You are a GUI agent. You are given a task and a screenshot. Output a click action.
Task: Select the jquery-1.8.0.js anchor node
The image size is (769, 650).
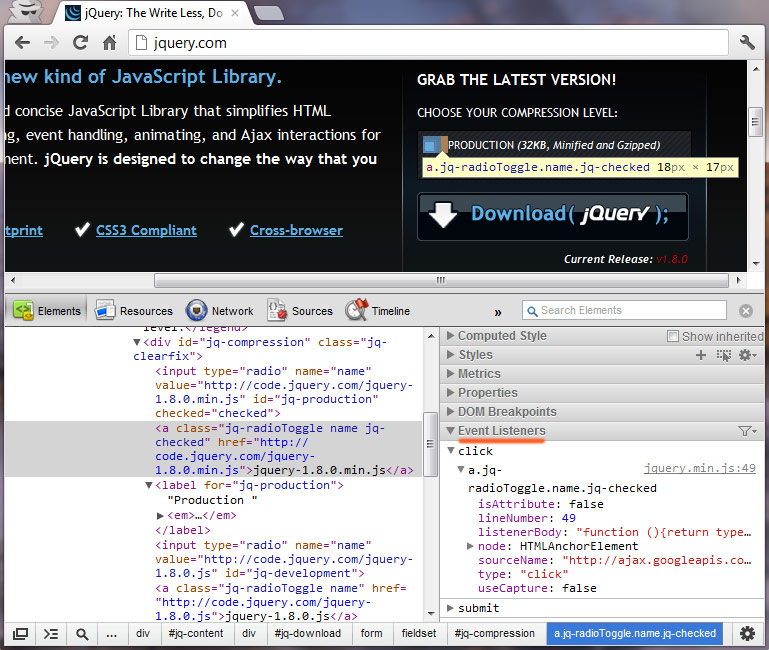(x=281, y=602)
